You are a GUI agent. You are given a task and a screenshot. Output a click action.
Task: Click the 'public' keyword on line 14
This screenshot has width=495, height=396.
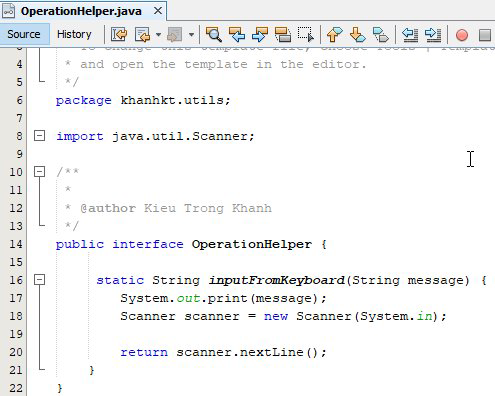[80, 244]
